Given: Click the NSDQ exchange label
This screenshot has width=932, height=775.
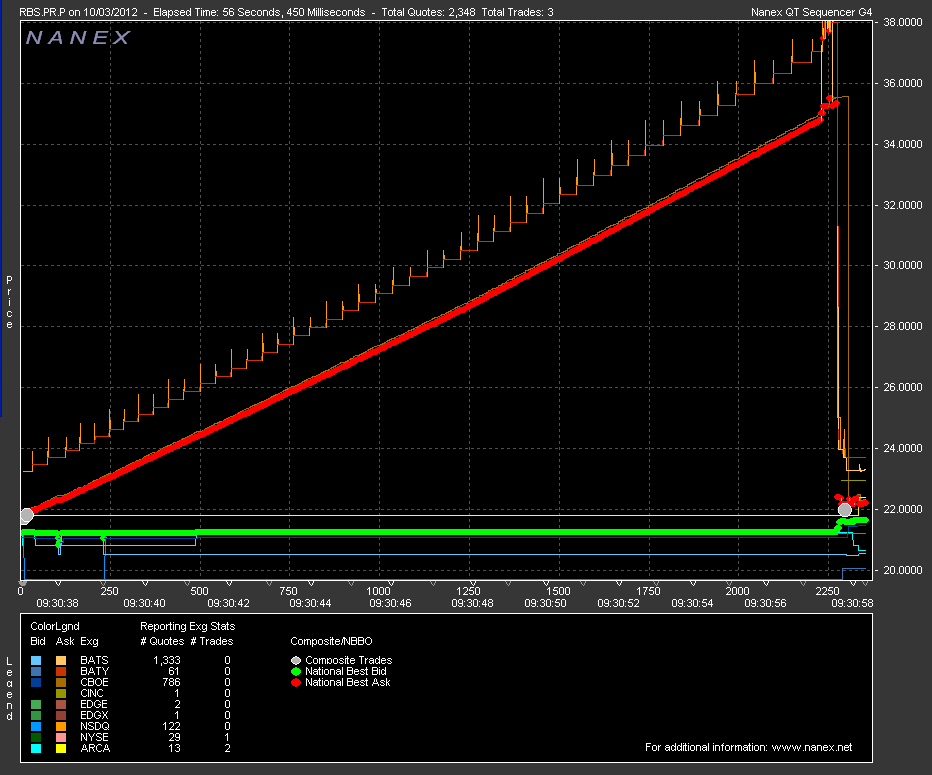Looking at the screenshot, I should point(95,726).
